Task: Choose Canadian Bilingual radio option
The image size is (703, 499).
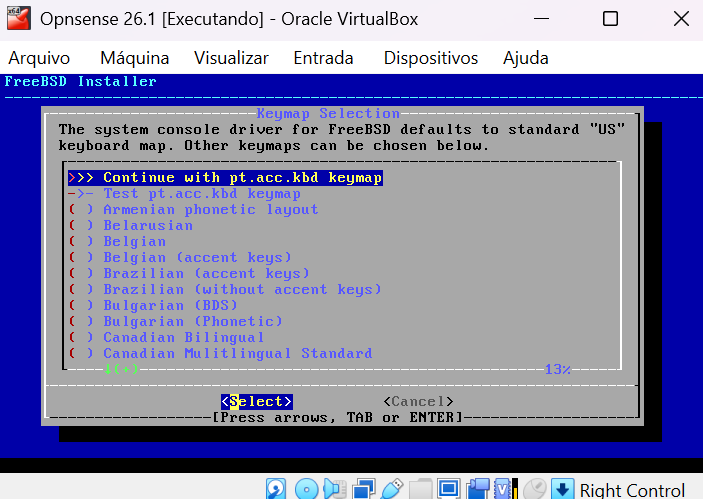Action: coord(166,338)
